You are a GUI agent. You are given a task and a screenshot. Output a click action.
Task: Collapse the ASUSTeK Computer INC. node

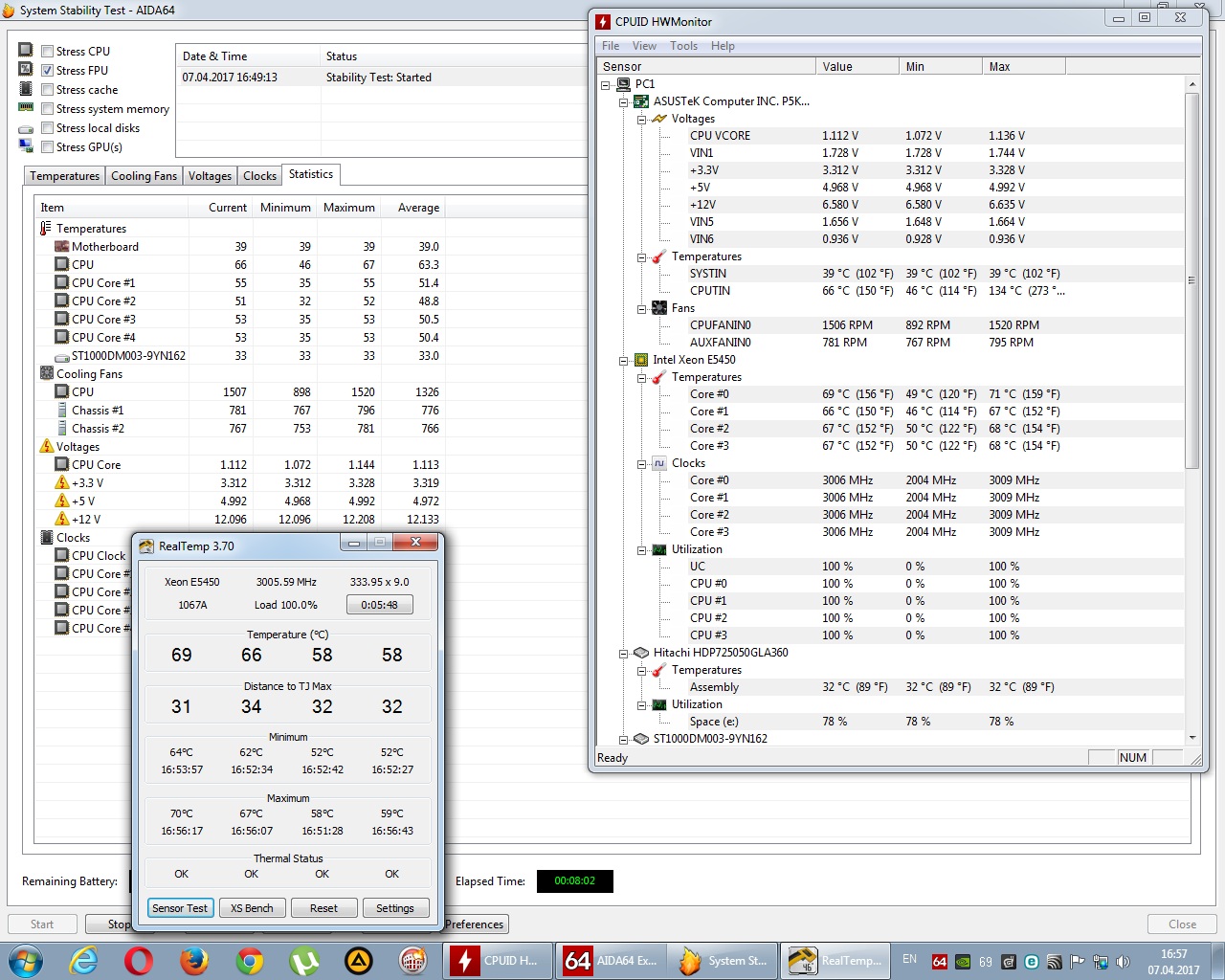tap(624, 101)
